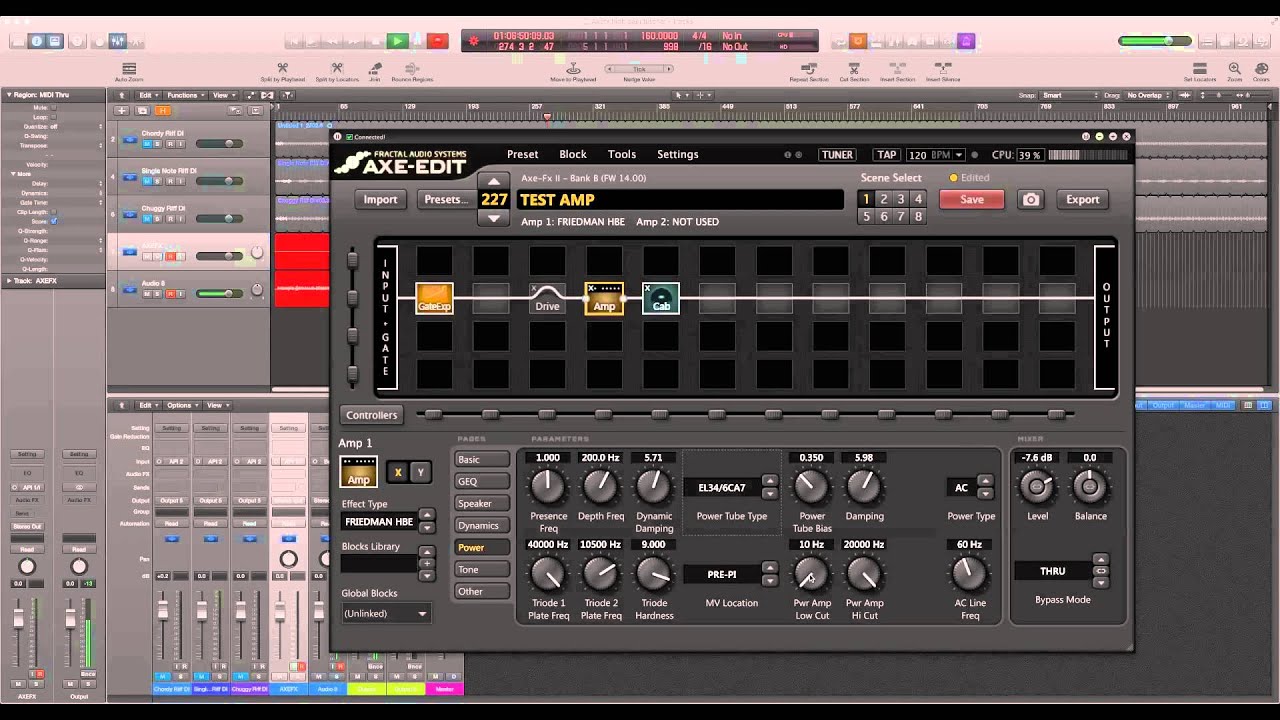Open the Preset menu in Axe-Edit
Viewport: 1280px width, 720px height.
pyautogui.click(x=522, y=154)
